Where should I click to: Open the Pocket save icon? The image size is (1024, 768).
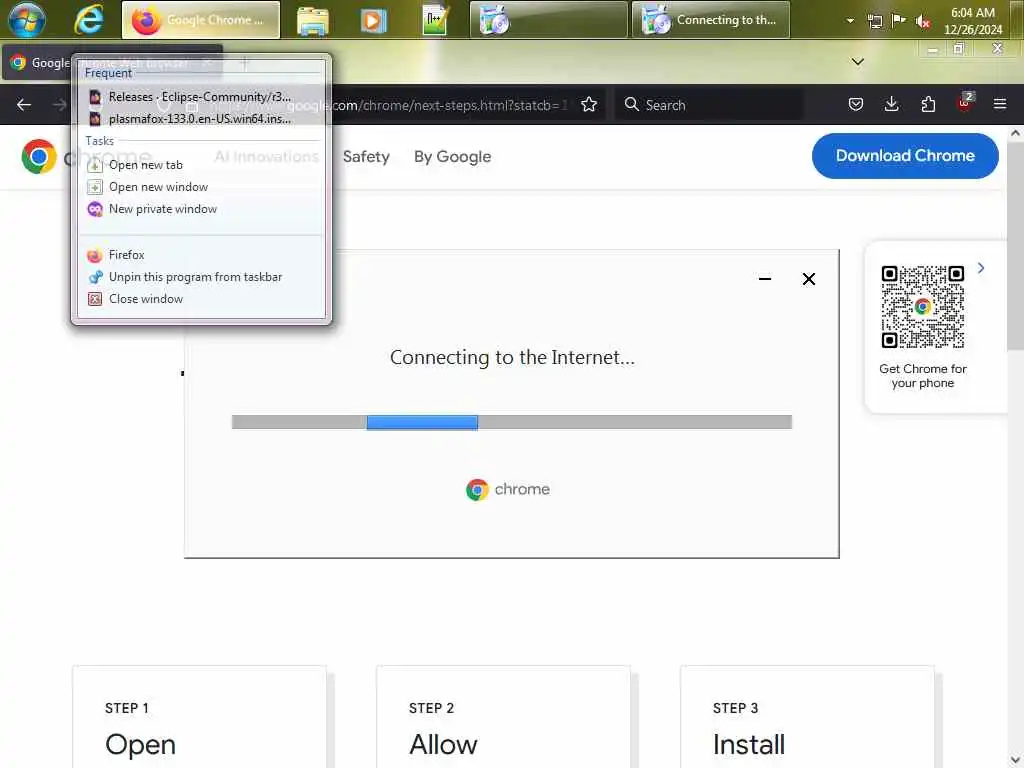pos(856,104)
